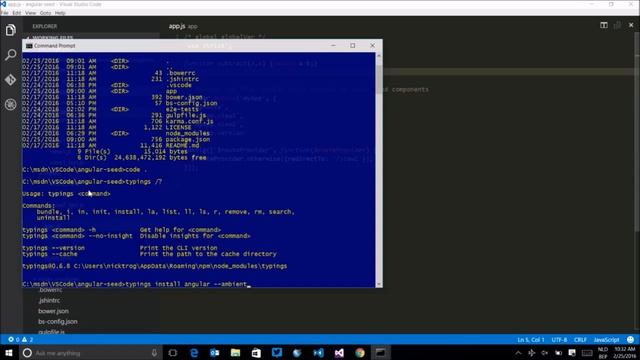Open the taskbar clock and date
Image resolution: width=640 pixels, height=360 pixels.
pos(624,353)
